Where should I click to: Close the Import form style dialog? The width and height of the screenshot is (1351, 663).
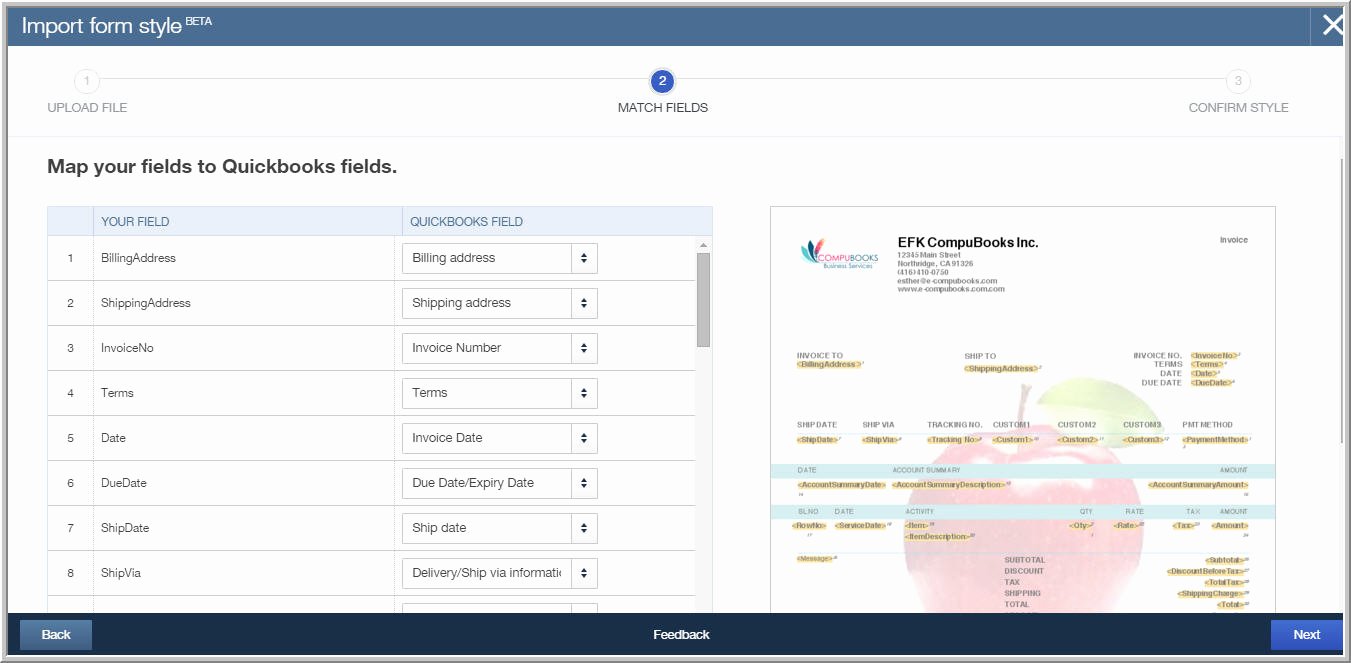[1332, 25]
